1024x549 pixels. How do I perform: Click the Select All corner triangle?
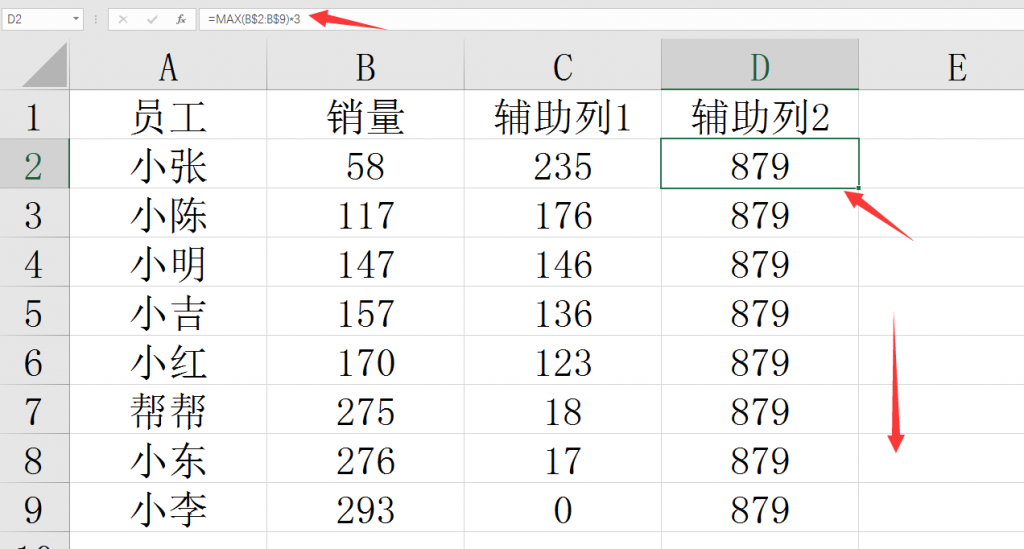click(x=44, y=66)
